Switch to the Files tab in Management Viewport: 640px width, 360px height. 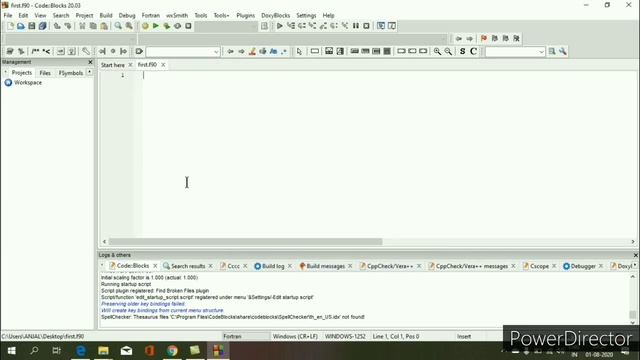[x=45, y=73]
